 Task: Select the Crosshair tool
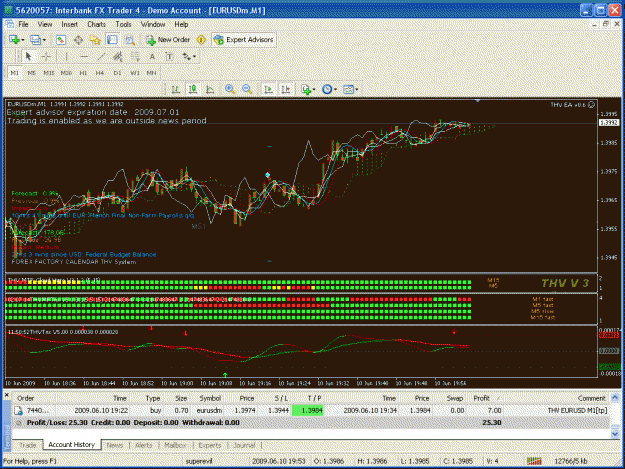click(46, 57)
